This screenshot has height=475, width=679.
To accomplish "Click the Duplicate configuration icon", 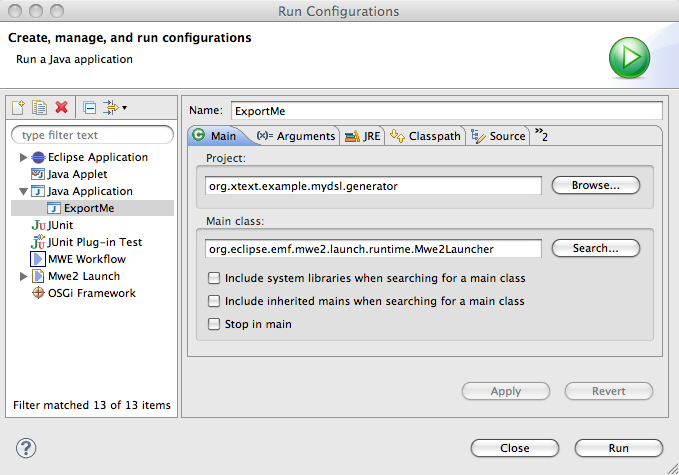I will pyautogui.click(x=40, y=107).
